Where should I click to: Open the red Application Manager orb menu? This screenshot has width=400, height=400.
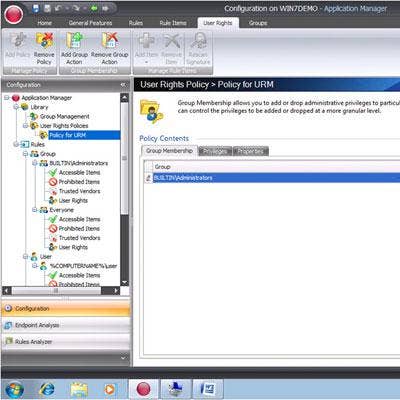13,15
